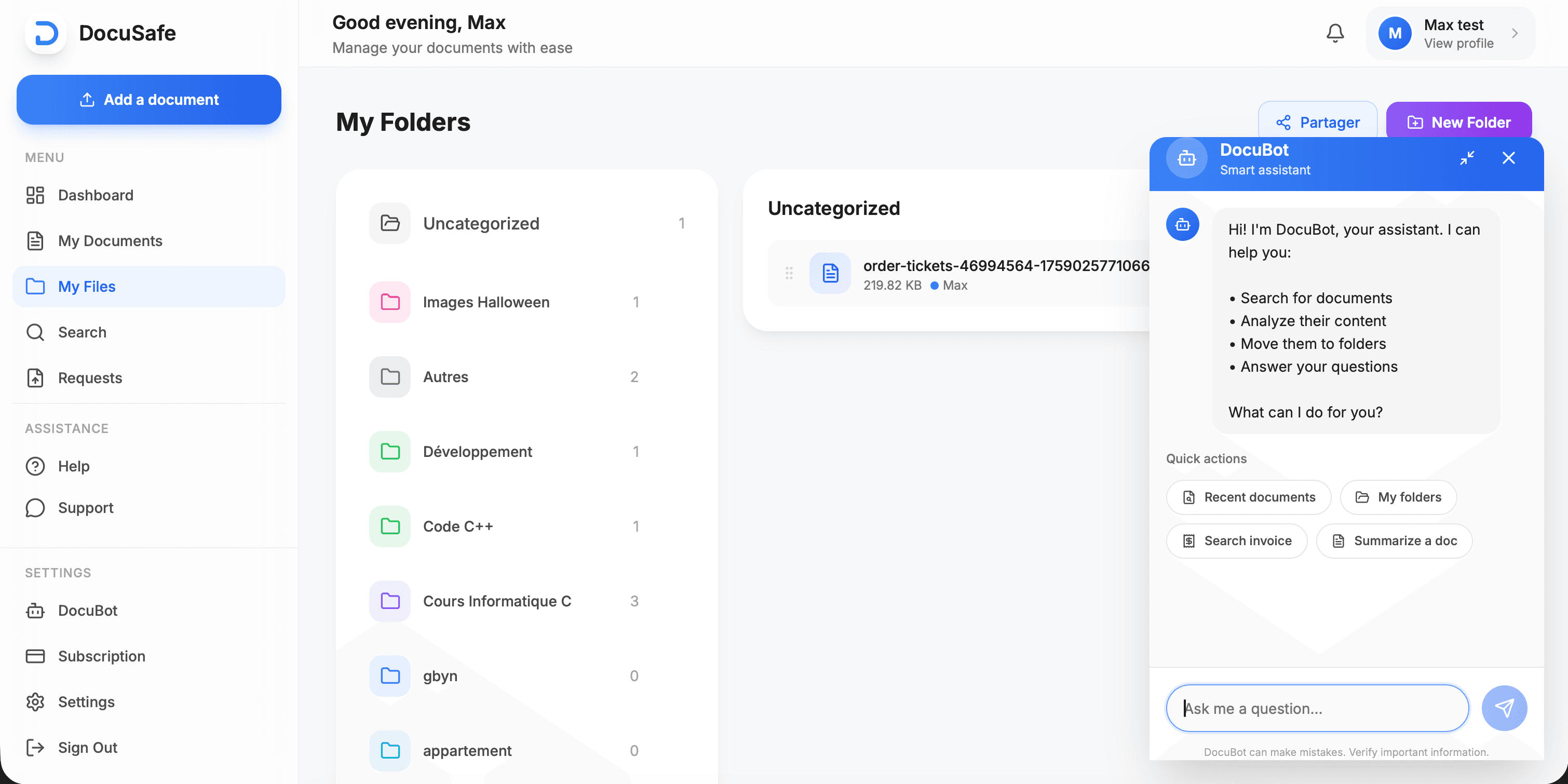Open the Dashboard menu item
The height and width of the screenshot is (784, 1568).
coord(96,195)
